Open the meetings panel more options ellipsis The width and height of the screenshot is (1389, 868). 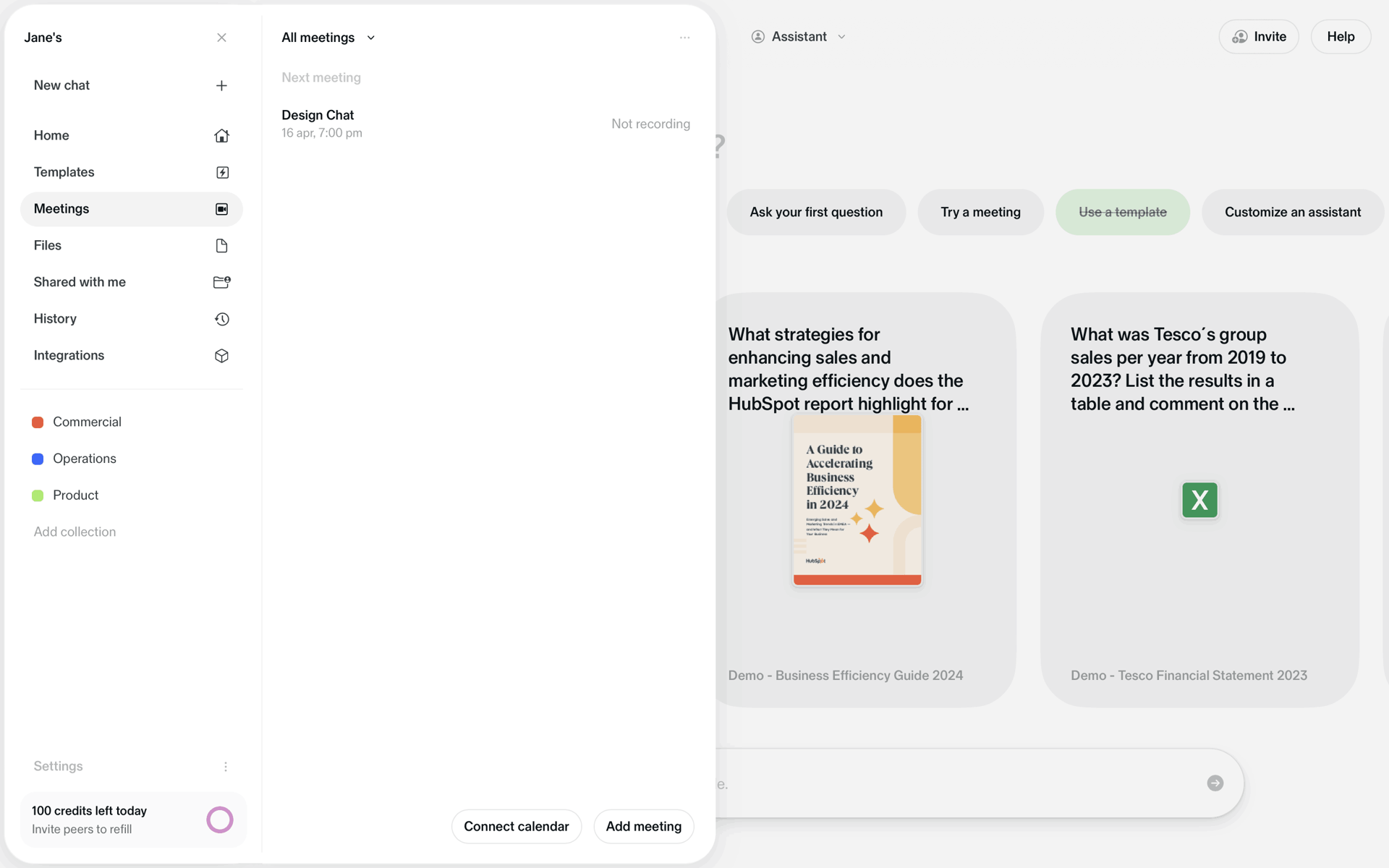684,38
